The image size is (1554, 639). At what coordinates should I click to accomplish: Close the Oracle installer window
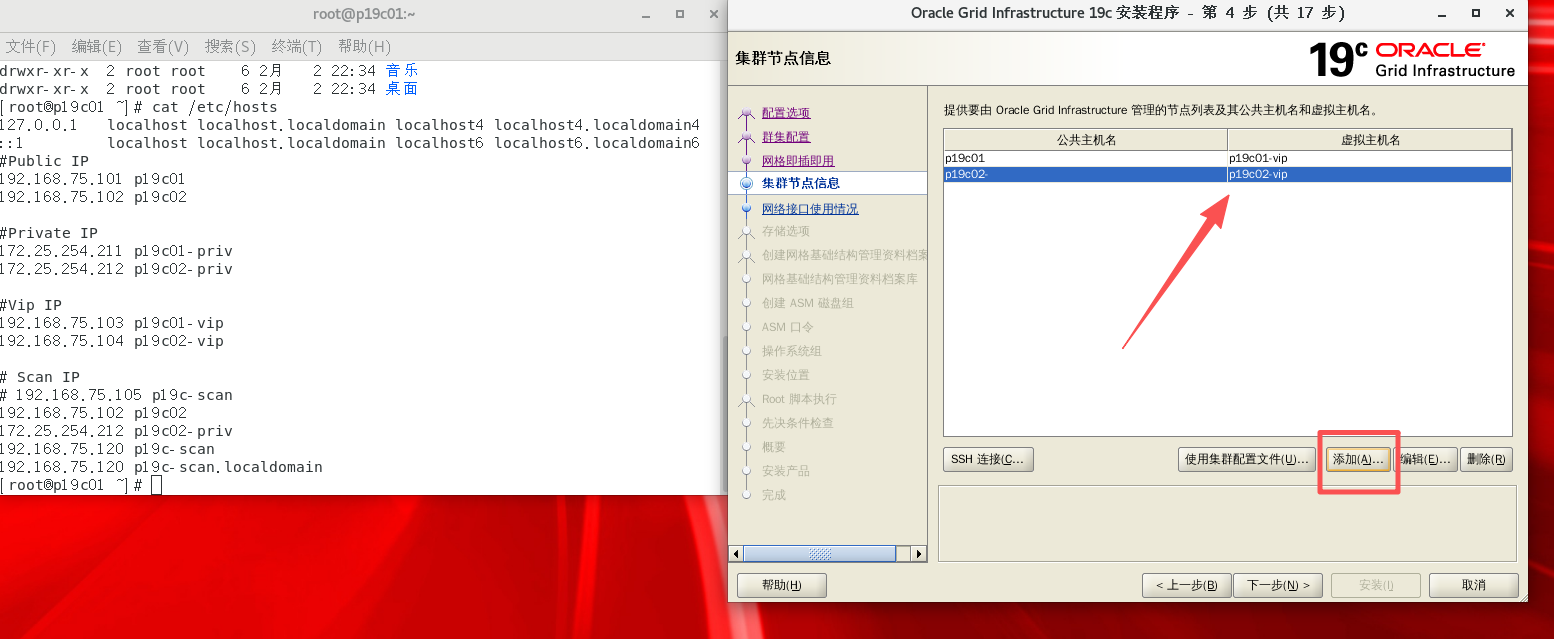coord(1509,13)
